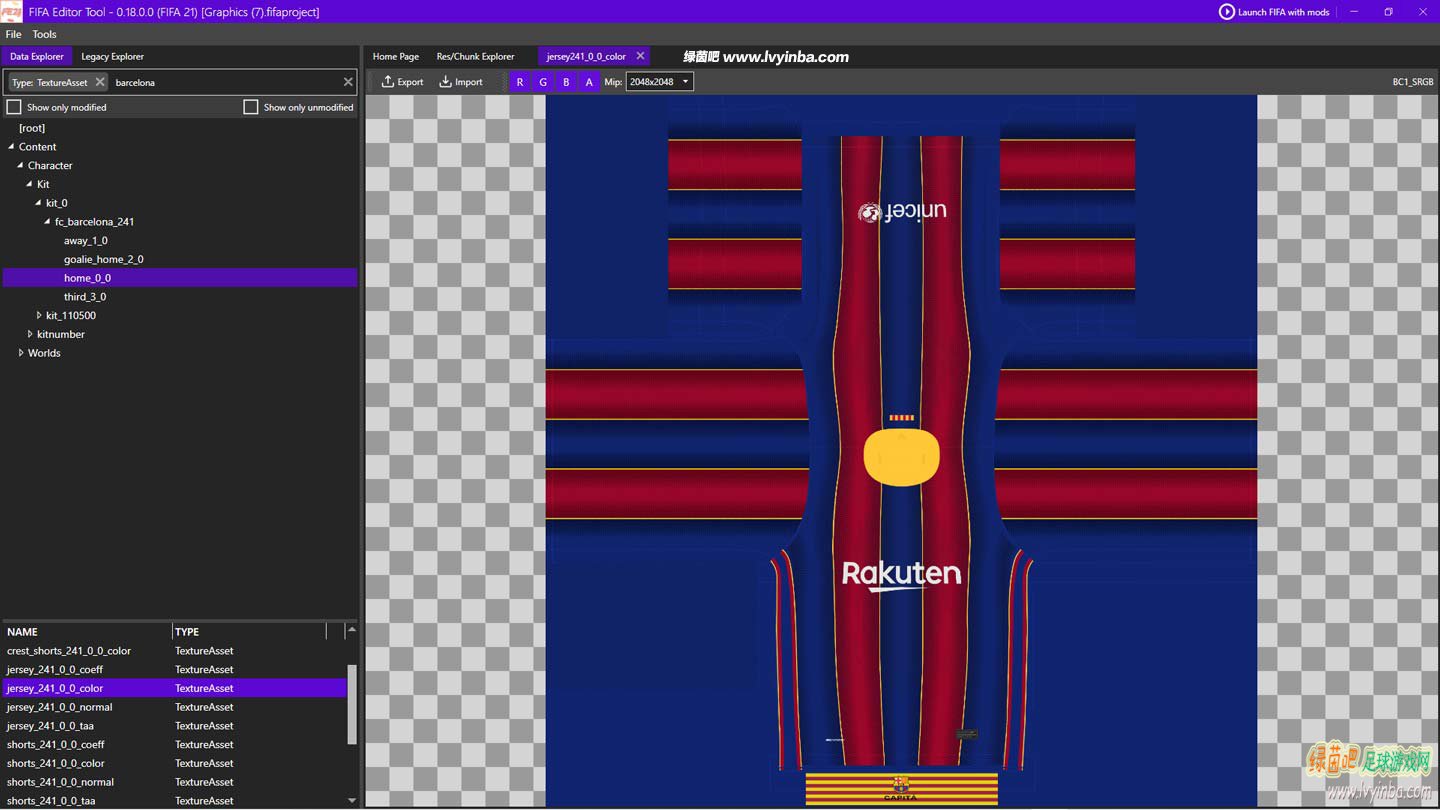1440x810 pixels.
Task: Collapse the Character tree node
Action: 21,166
